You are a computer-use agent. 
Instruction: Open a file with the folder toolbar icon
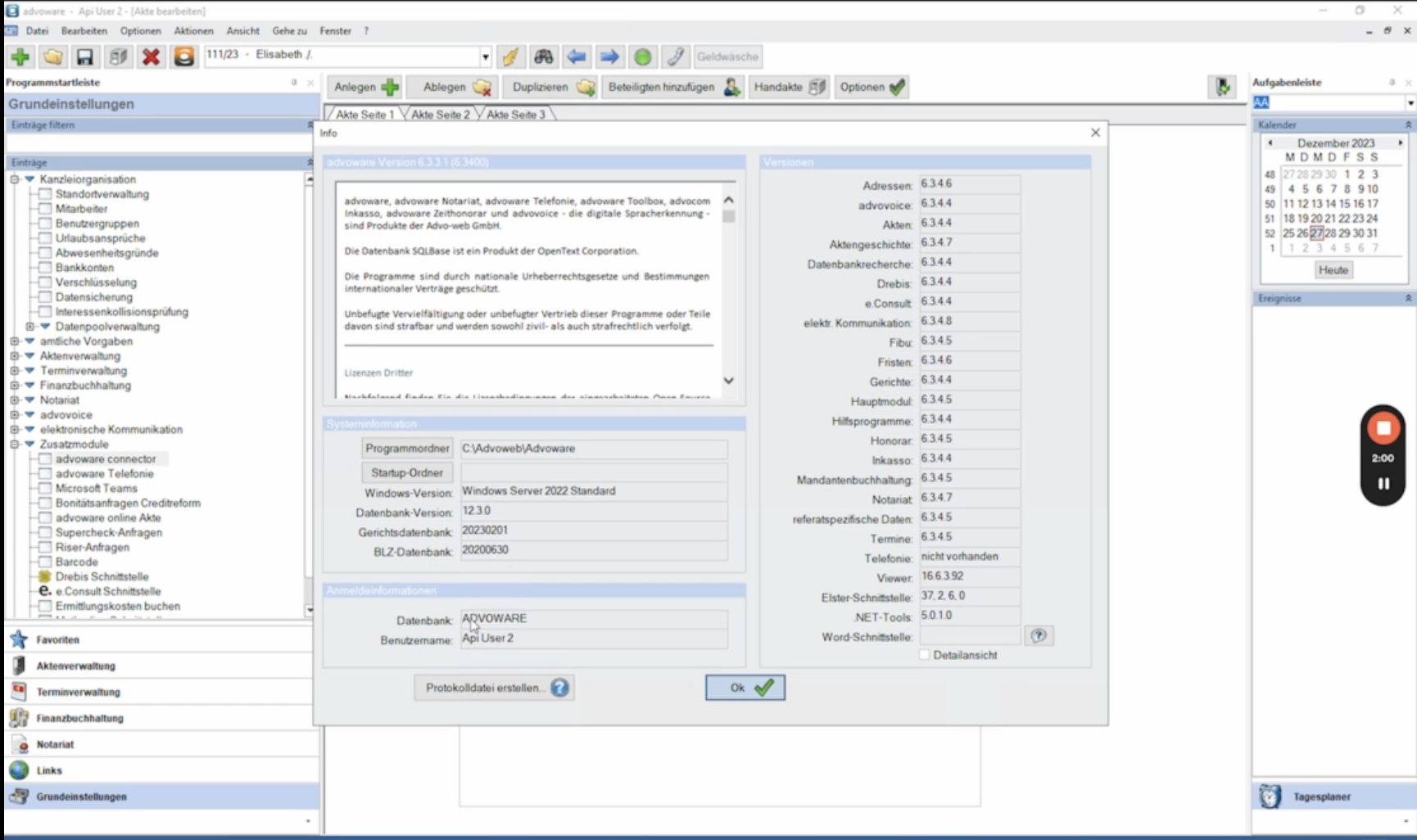(52, 56)
